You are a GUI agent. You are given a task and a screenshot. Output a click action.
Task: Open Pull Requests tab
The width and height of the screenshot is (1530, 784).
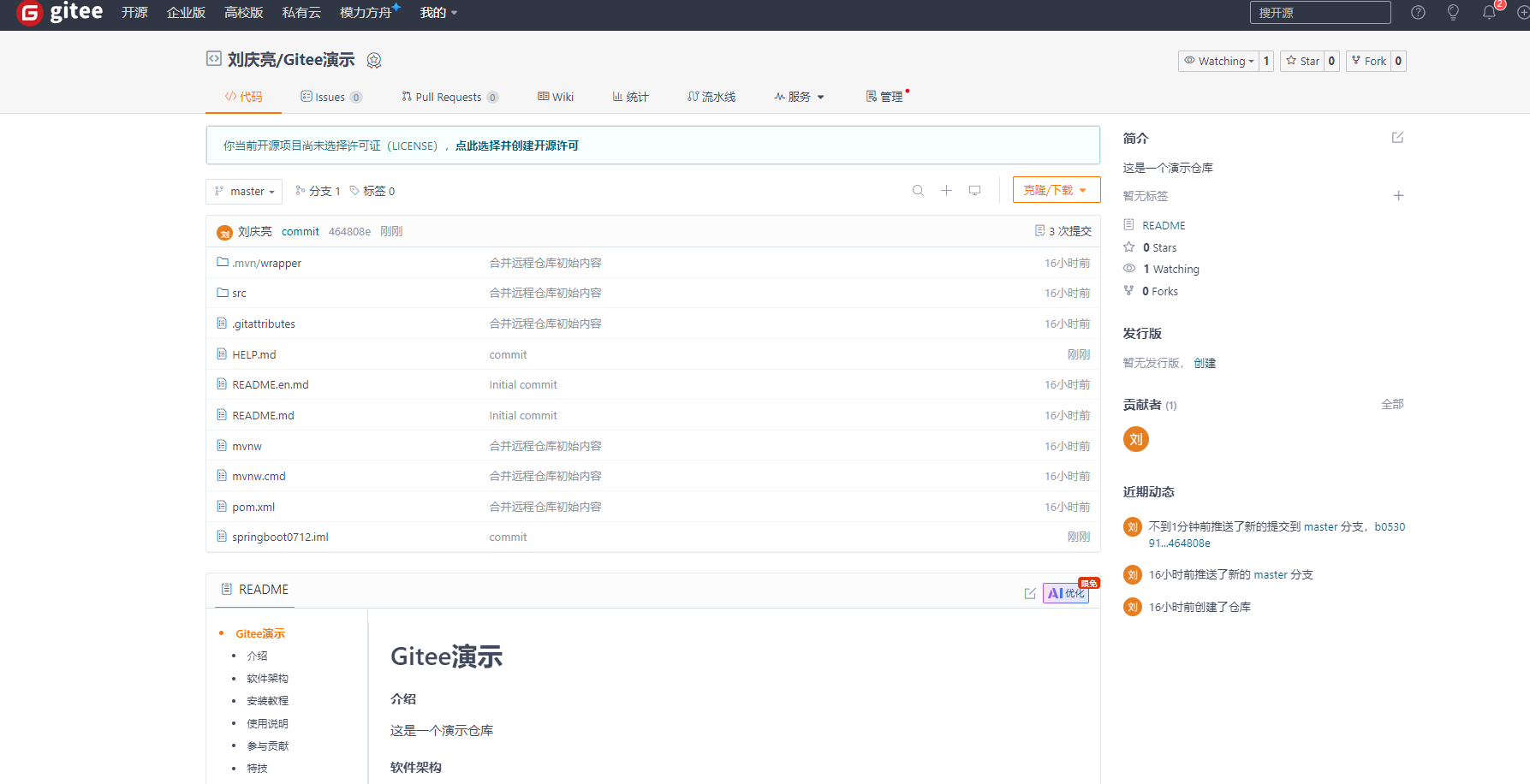click(x=449, y=97)
